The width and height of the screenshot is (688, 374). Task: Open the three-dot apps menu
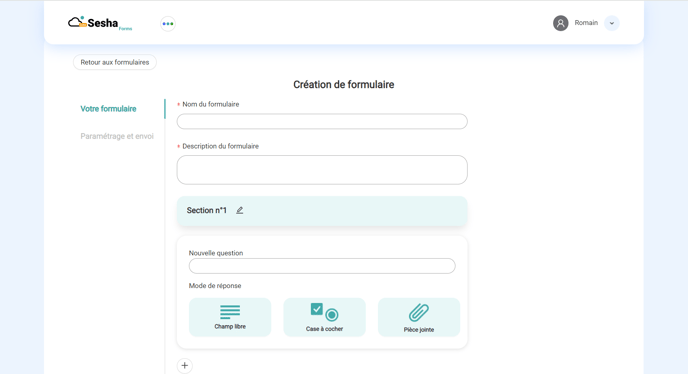click(168, 24)
